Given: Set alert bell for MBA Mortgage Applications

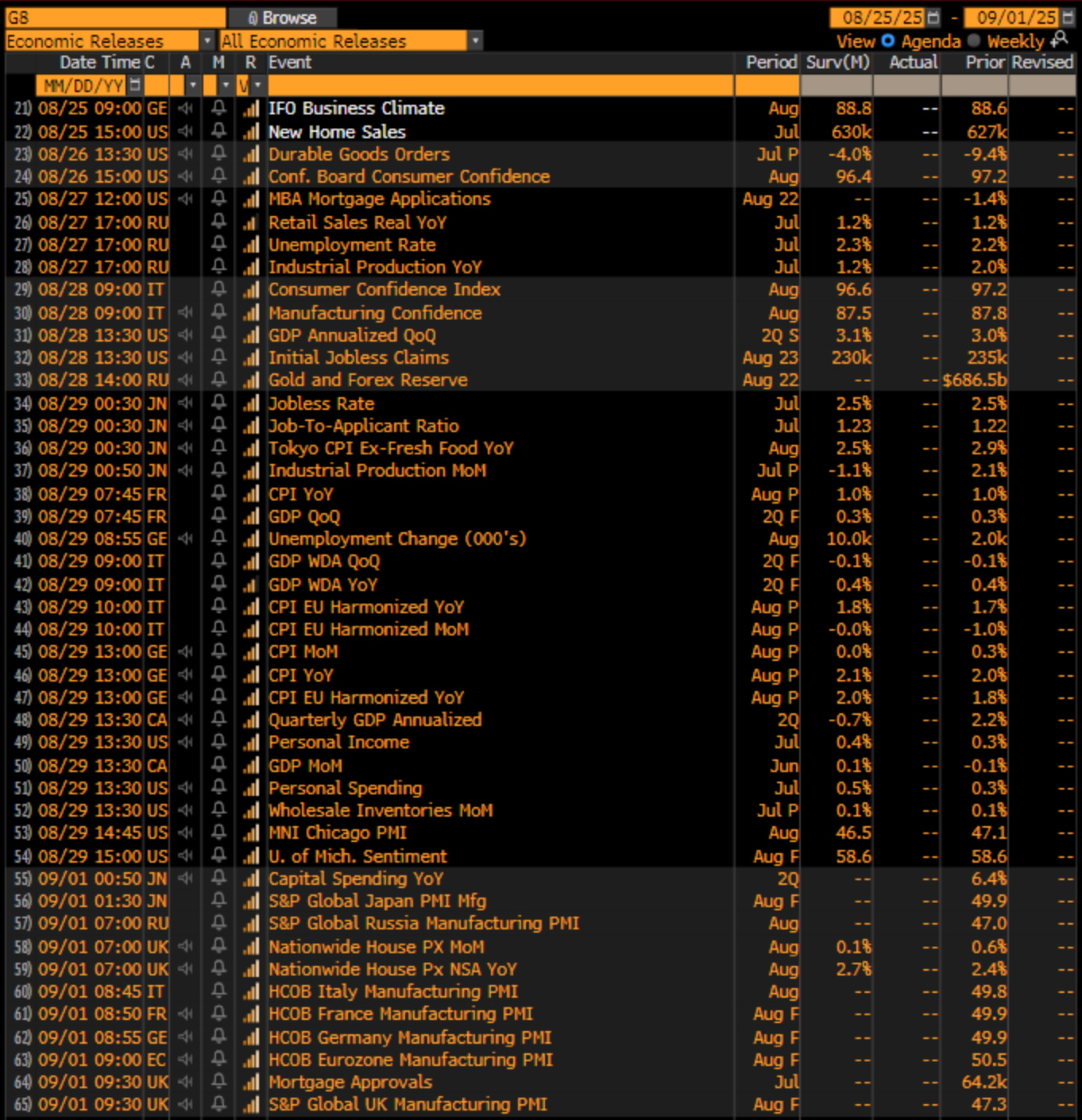Looking at the screenshot, I should tap(218, 199).
